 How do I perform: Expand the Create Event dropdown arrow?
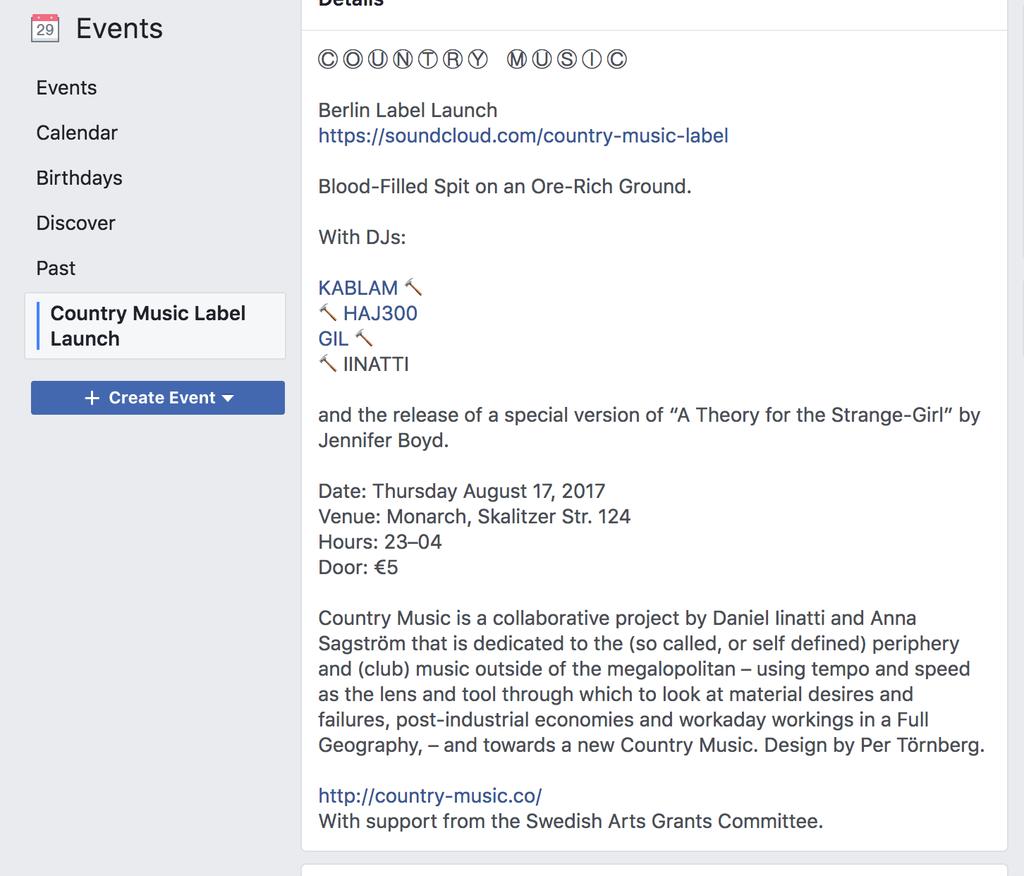point(228,398)
